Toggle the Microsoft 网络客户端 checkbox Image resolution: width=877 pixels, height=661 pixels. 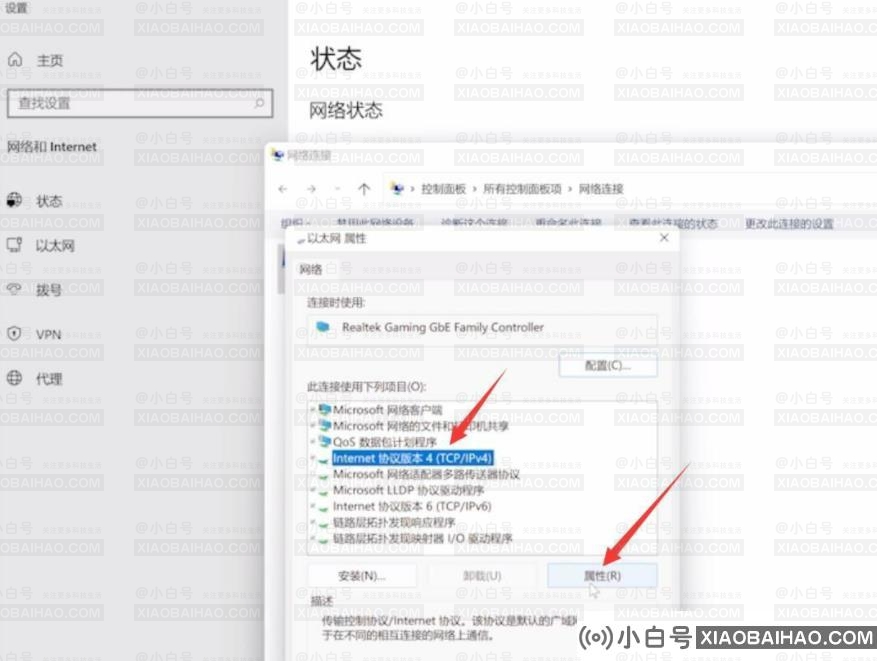pos(313,410)
